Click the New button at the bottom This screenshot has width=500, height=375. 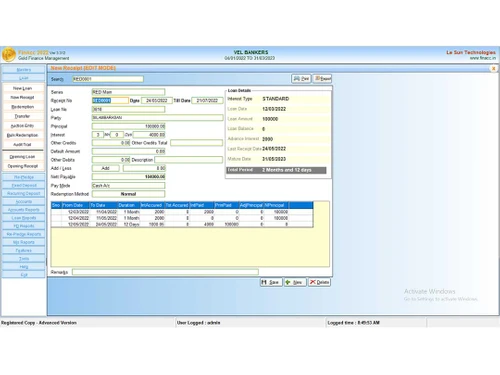[x=295, y=282]
